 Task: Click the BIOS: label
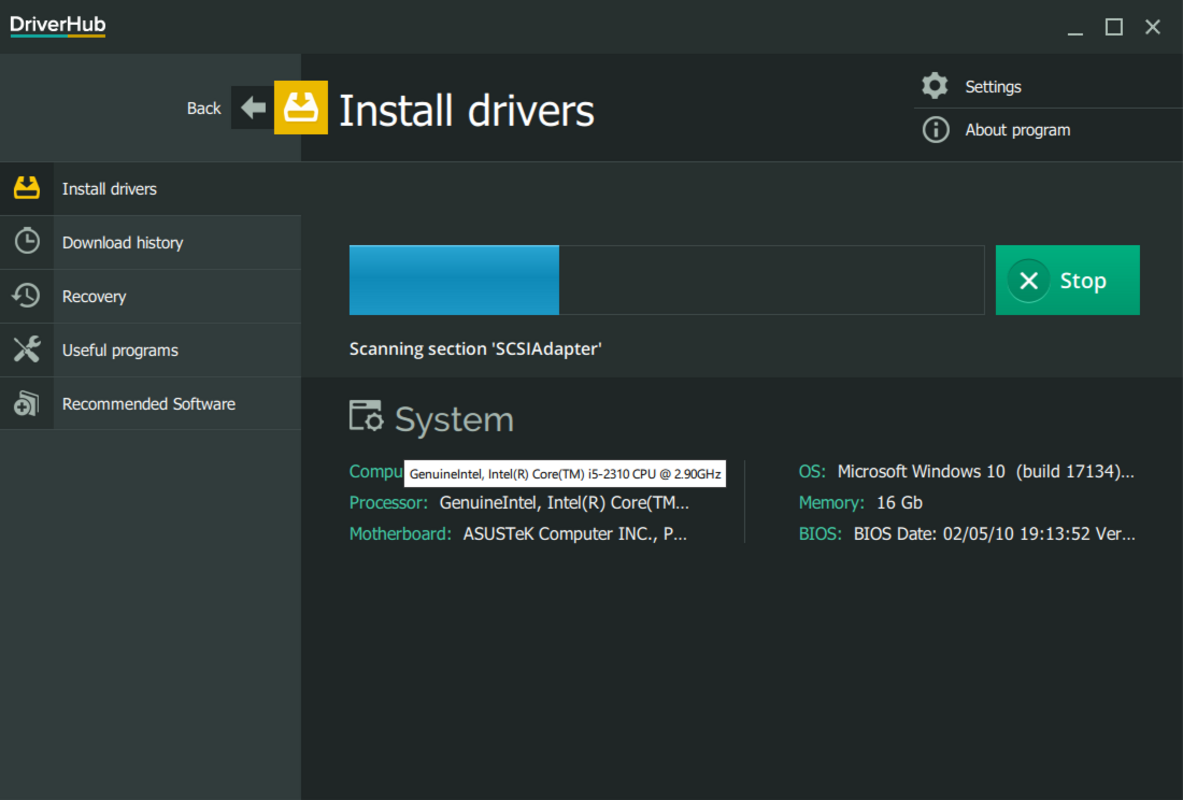tap(820, 534)
